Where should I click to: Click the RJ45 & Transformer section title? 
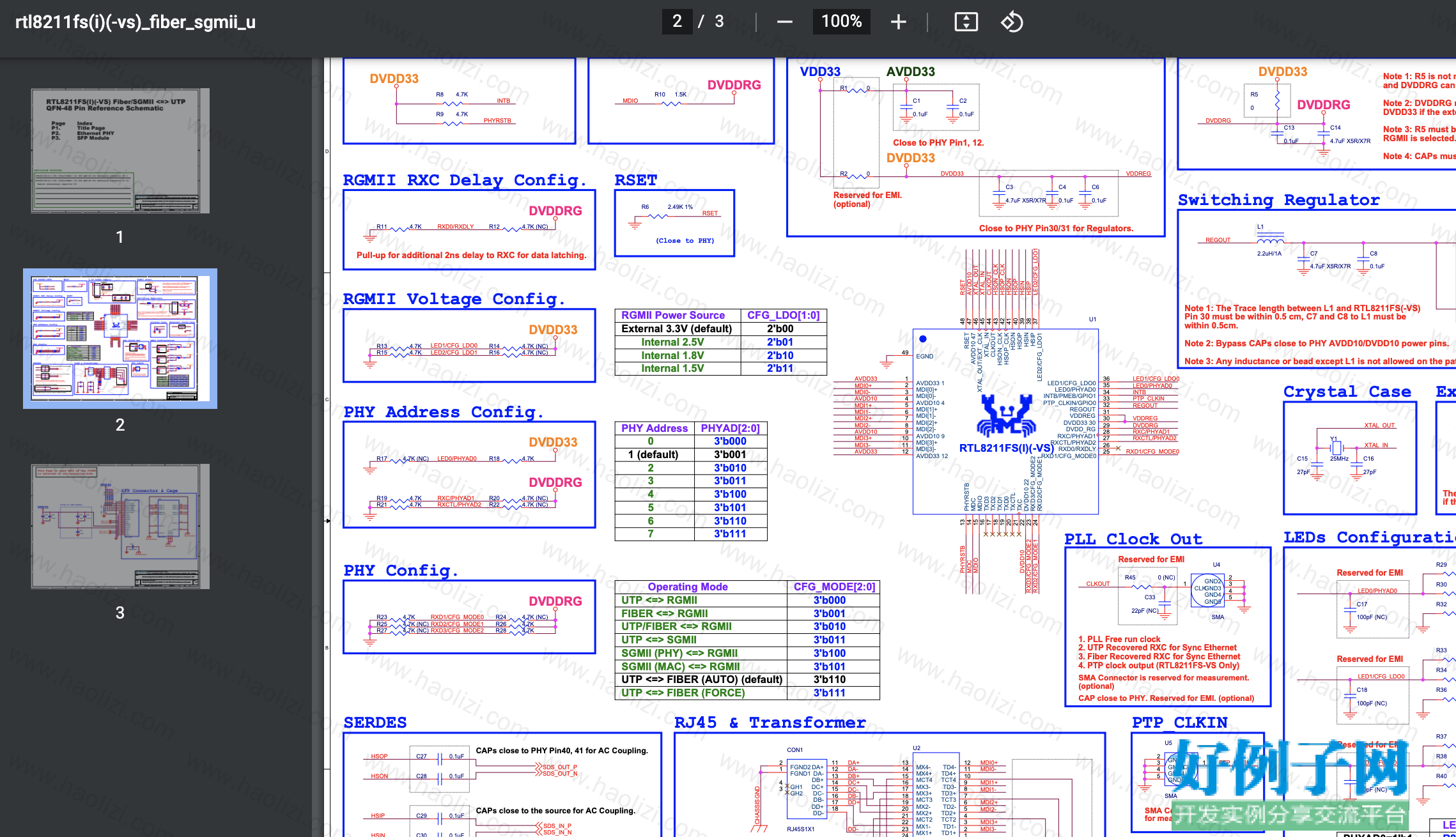click(770, 723)
